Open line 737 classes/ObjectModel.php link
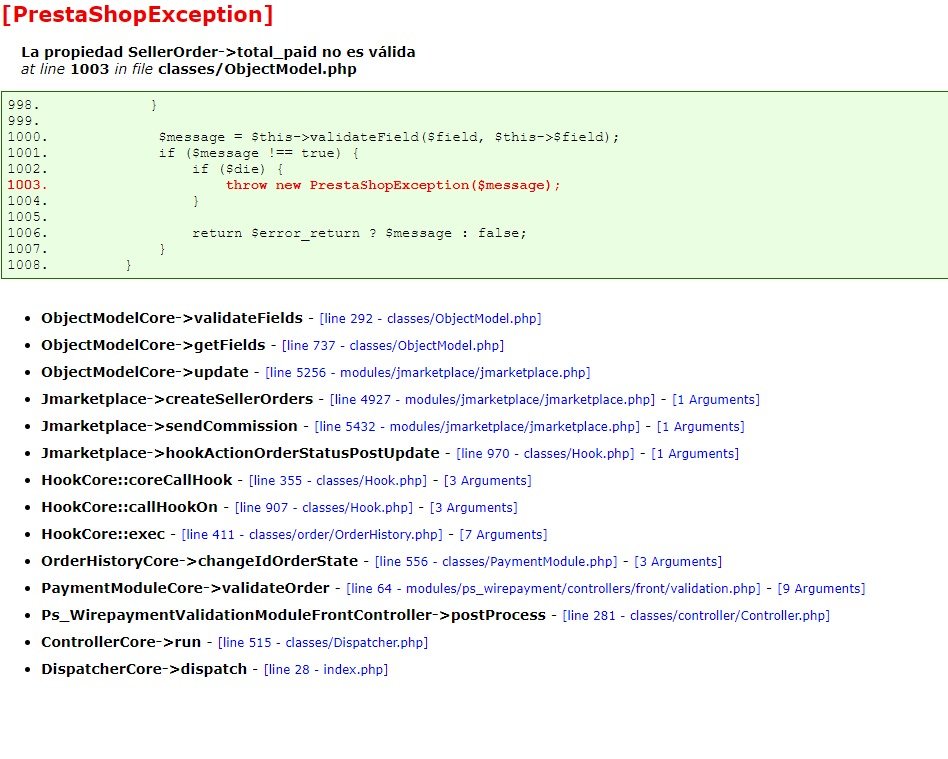The height and width of the screenshot is (759, 948). [x=392, y=345]
